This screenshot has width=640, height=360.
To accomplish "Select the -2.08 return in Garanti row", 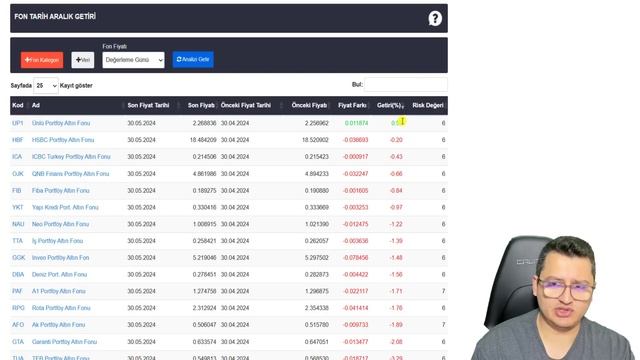I will (396, 342).
